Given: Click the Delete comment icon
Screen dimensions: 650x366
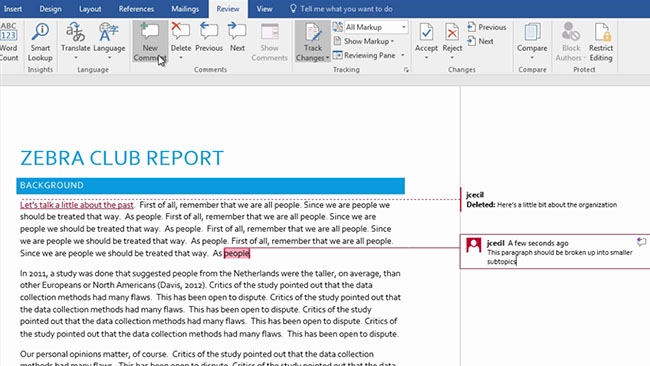Looking at the screenshot, I should pyautogui.click(x=181, y=32).
